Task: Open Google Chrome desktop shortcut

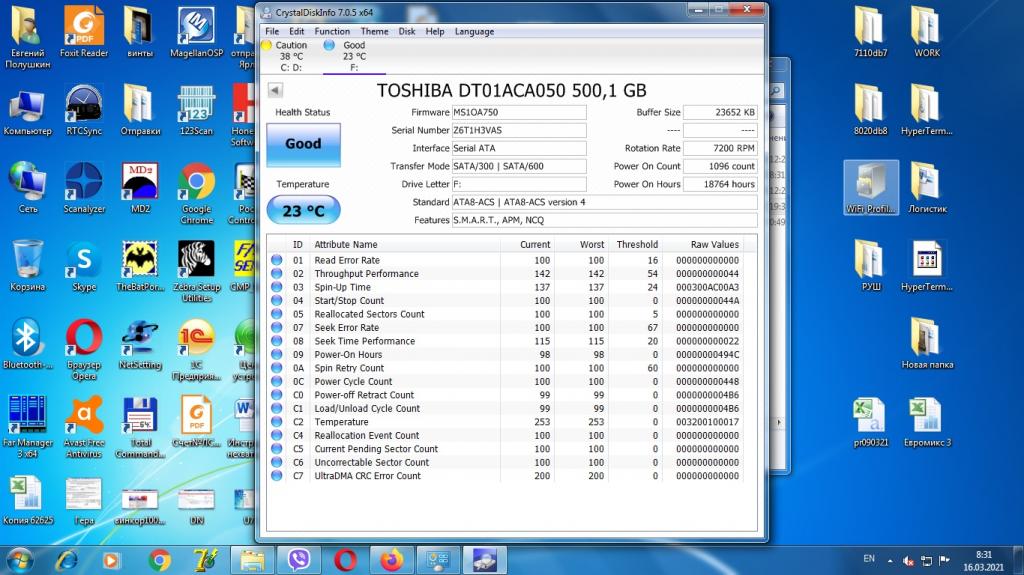Action: [196, 193]
